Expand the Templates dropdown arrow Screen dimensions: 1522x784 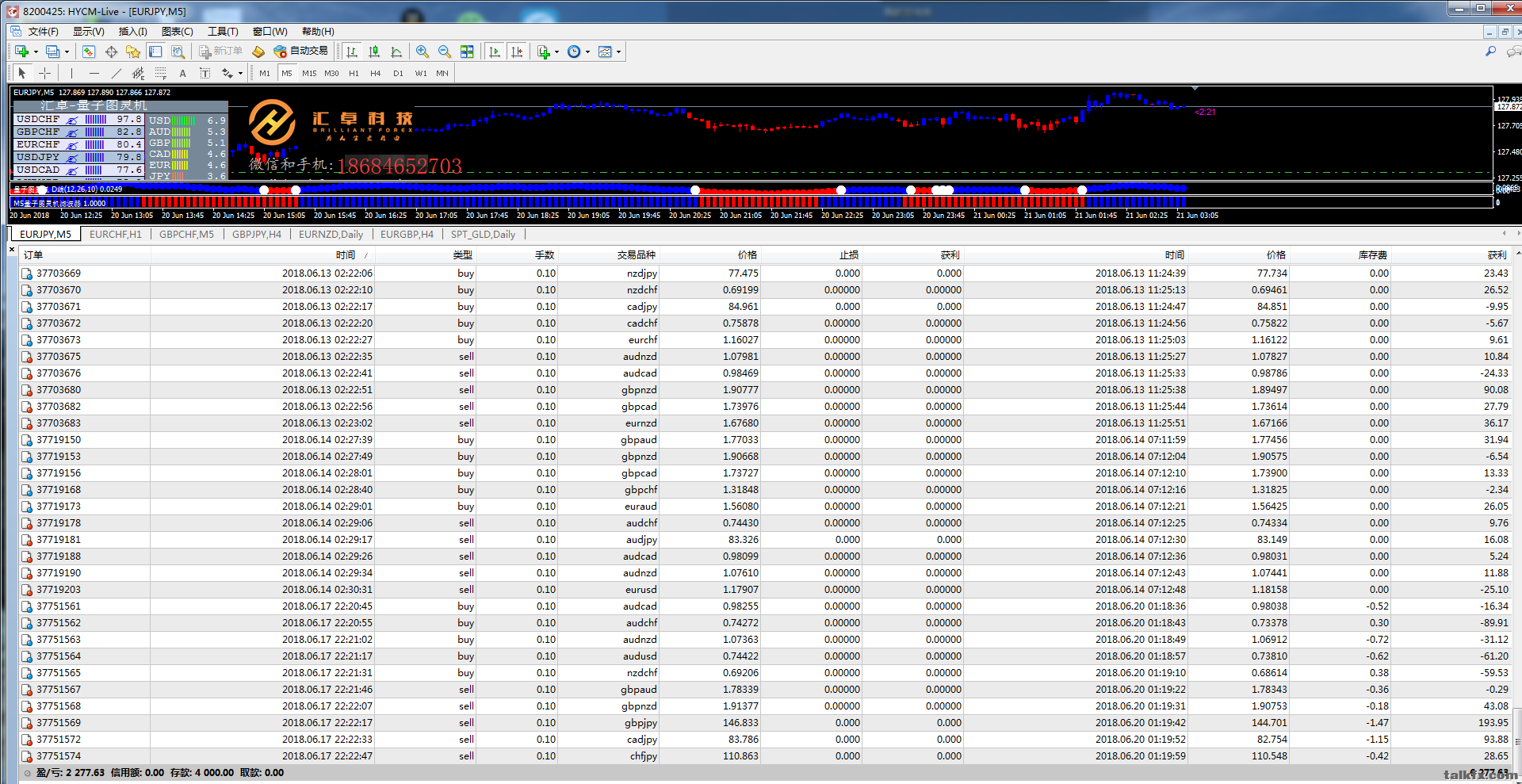pos(618,52)
